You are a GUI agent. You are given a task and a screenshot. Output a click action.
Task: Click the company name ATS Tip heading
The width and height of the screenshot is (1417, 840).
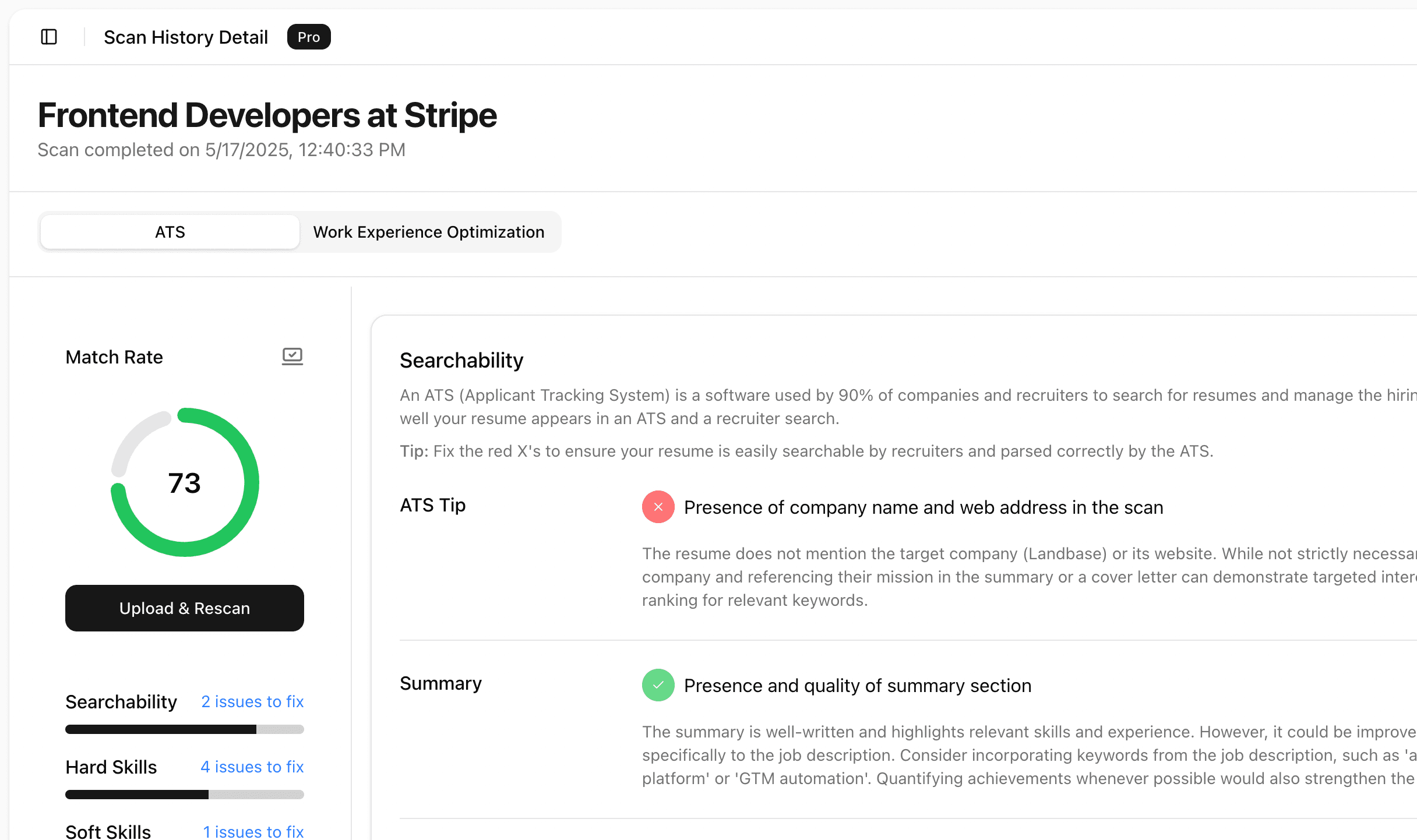click(923, 507)
